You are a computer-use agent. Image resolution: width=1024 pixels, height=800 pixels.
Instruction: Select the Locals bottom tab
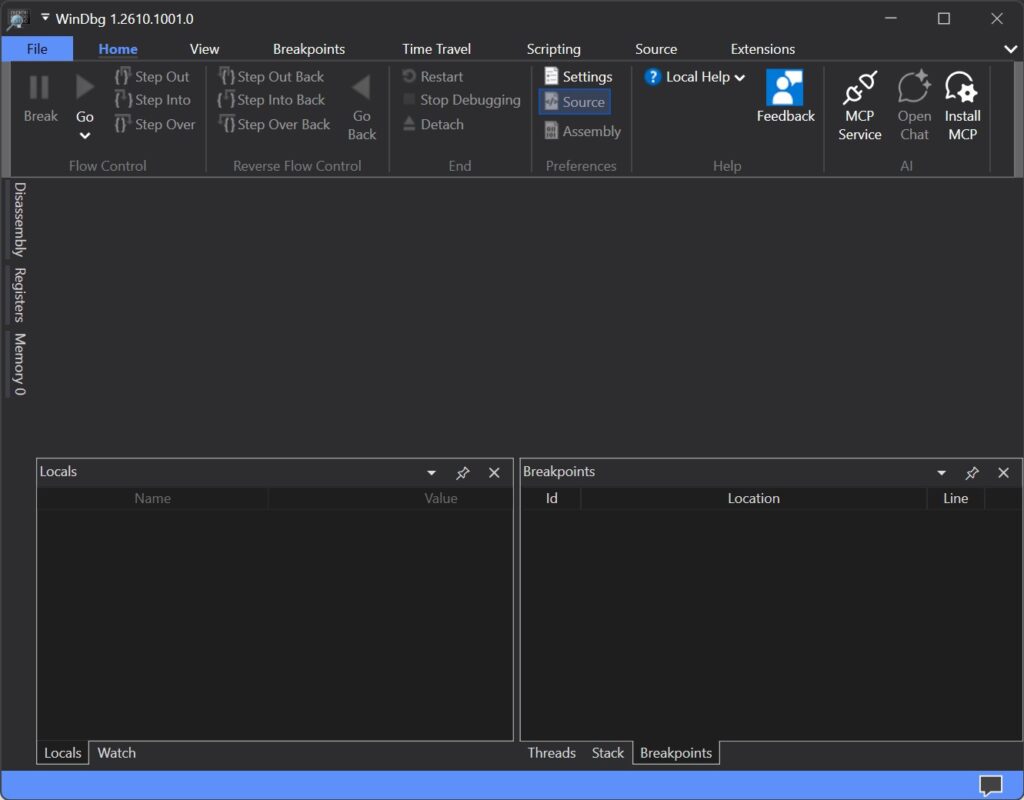coord(63,753)
